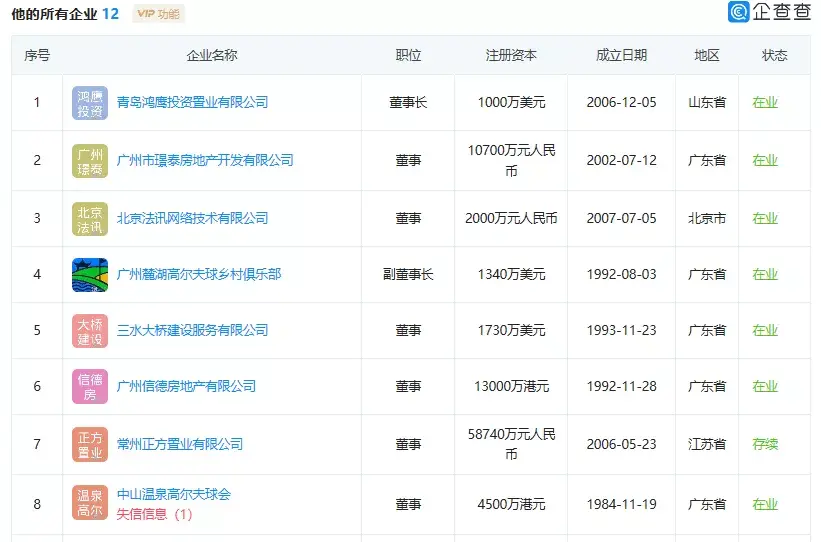Open 广州麓湖高尔夫球乡村俱乐部 link
821x542 pixels.
coord(198,274)
